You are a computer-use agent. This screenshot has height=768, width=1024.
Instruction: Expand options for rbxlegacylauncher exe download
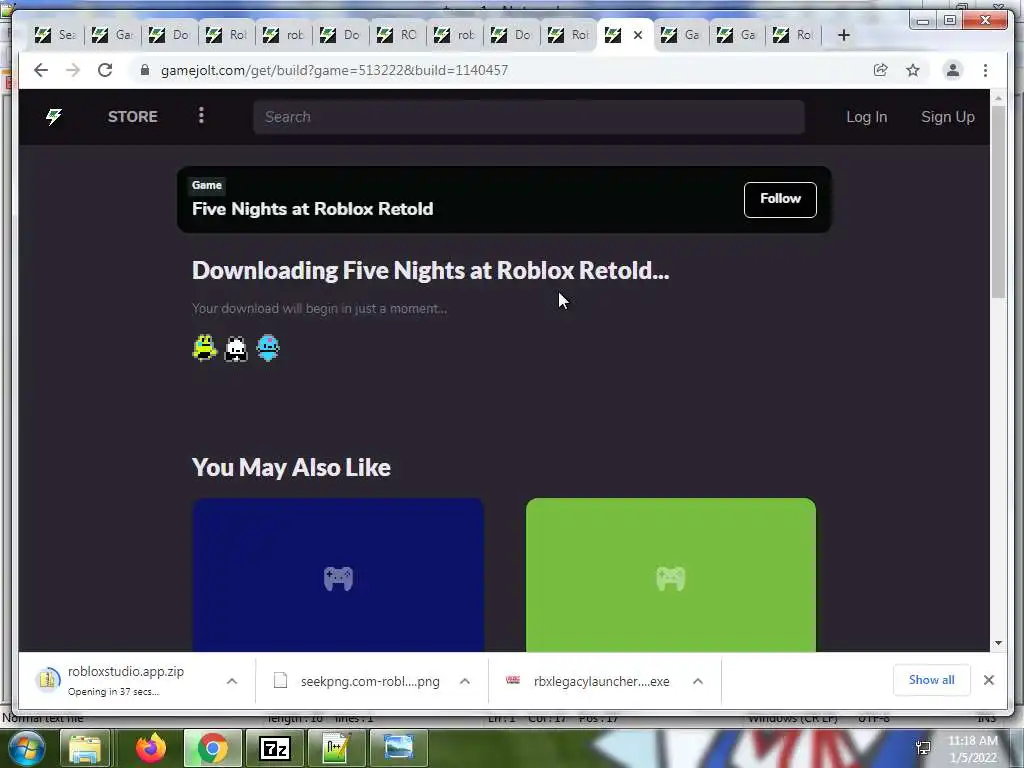697,681
